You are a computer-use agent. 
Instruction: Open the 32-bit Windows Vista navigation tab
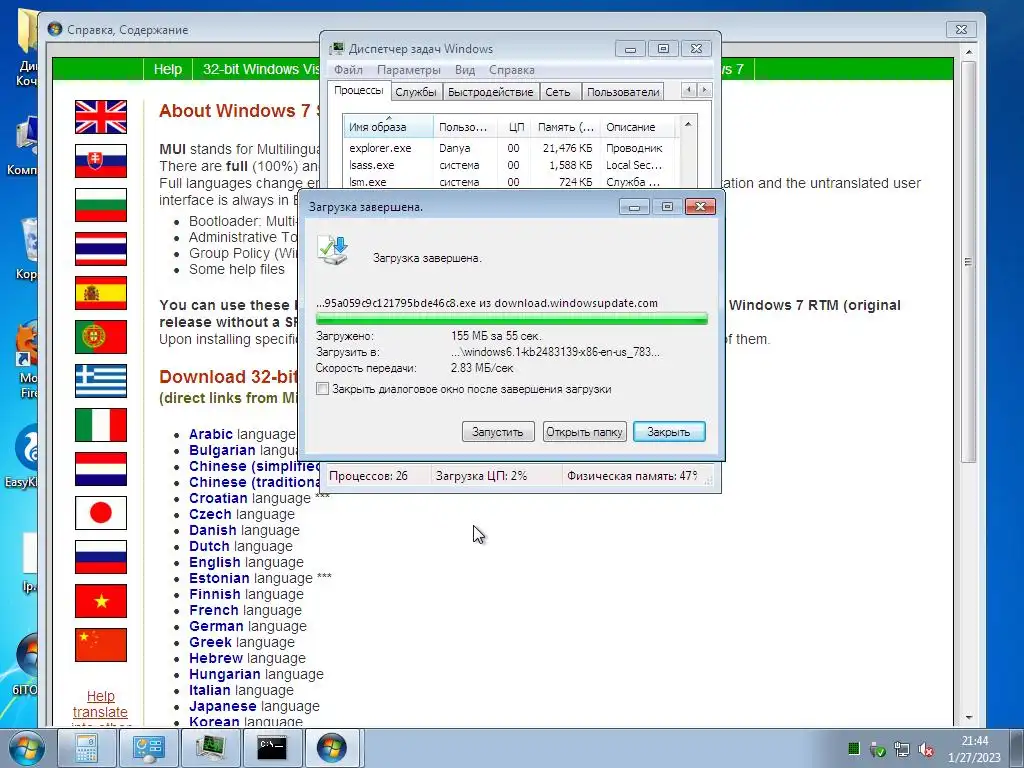pos(261,69)
